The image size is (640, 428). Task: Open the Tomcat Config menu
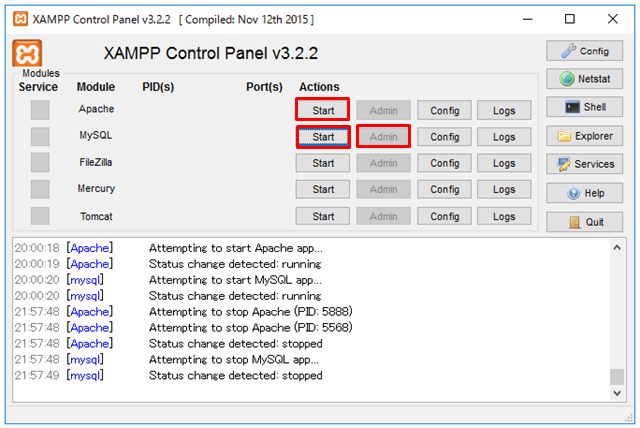[444, 216]
